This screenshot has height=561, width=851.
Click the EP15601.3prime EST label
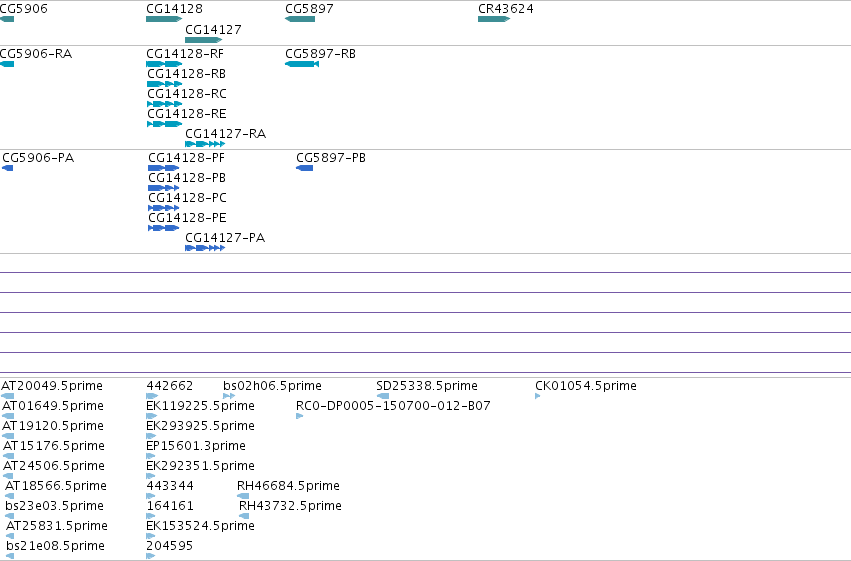[196, 446]
